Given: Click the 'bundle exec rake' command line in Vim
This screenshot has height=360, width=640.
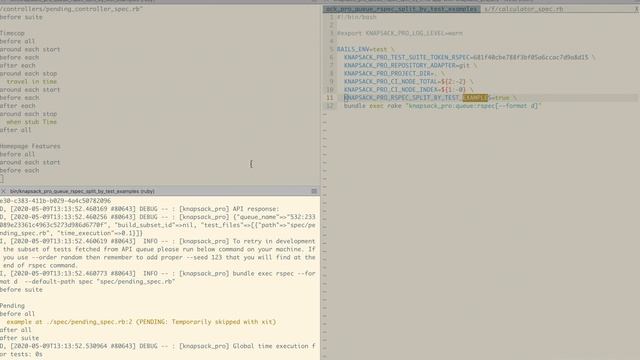Looking at the screenshot, I should (x=442, y=106).
